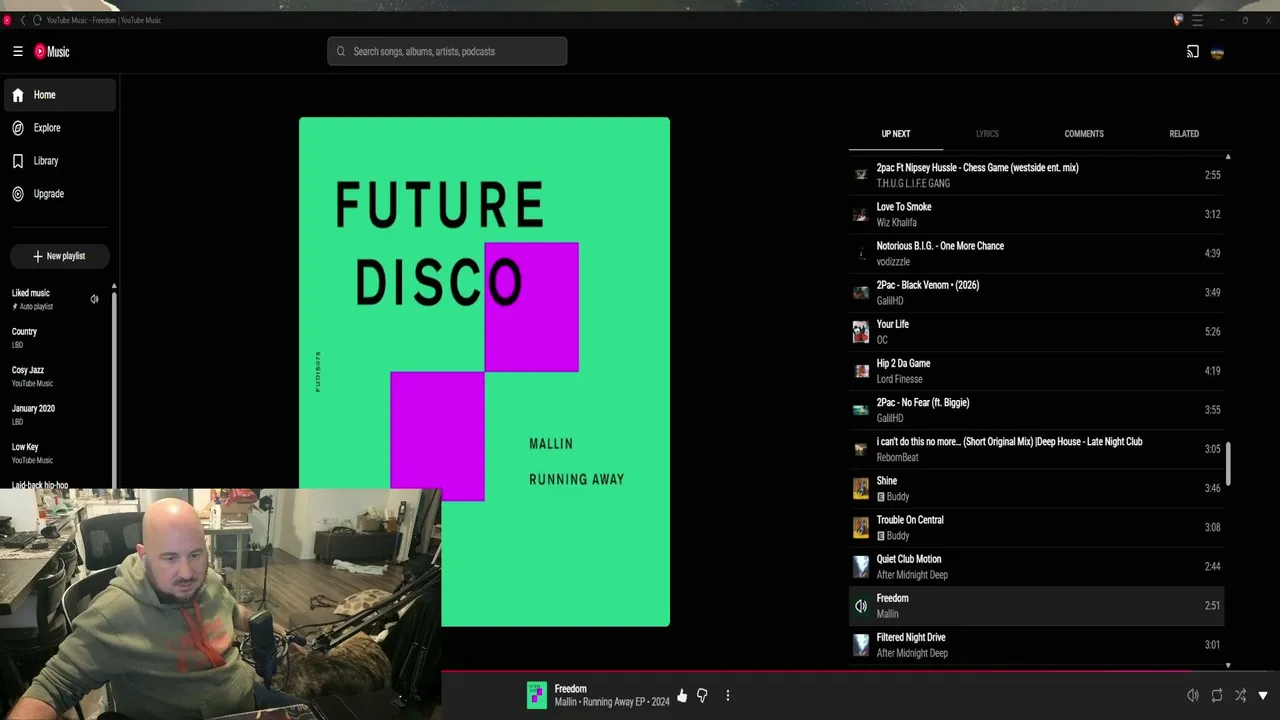The image size is (1280, 720).
Task: Click the Your Life track thumbnail
Action: [x=861, y=332]
